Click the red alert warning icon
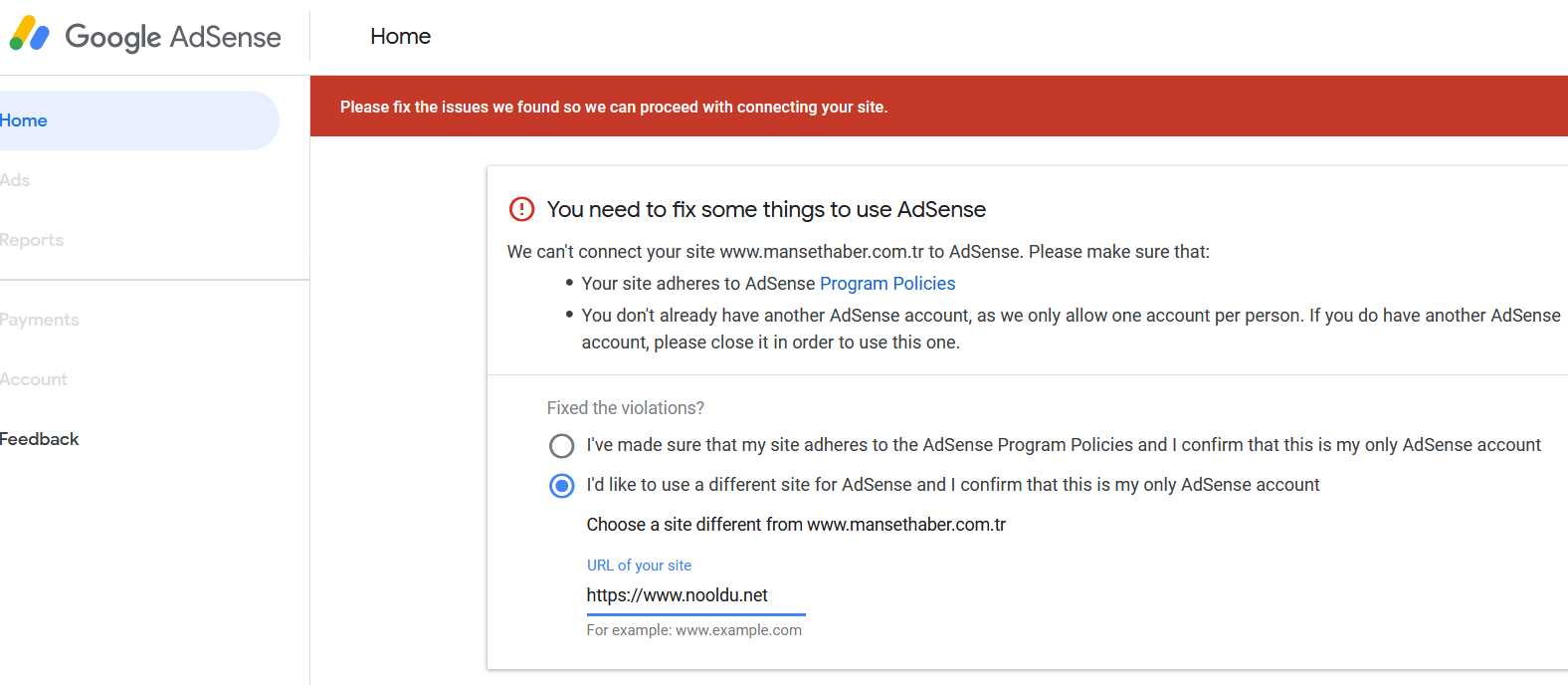 coord(521,209)
